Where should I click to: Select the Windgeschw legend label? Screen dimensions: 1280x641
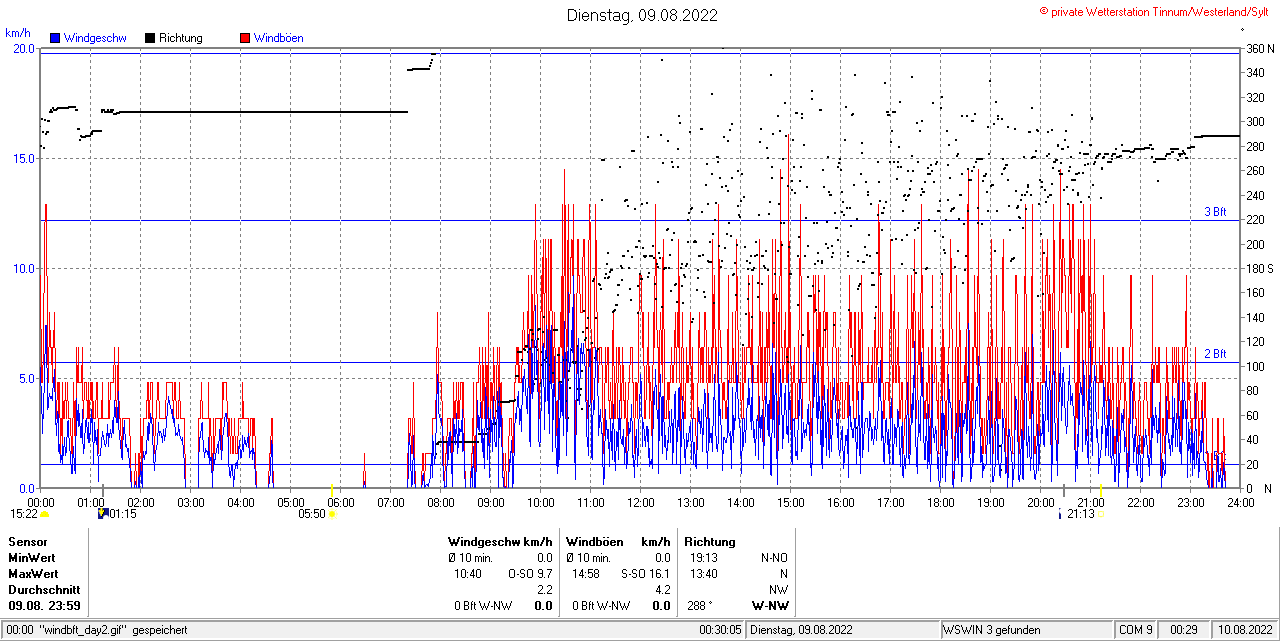coord(95,38)
